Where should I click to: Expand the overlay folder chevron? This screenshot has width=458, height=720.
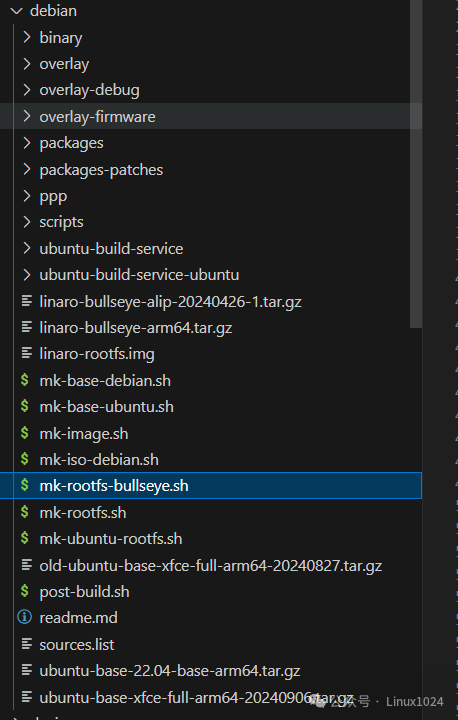(27, 64)
